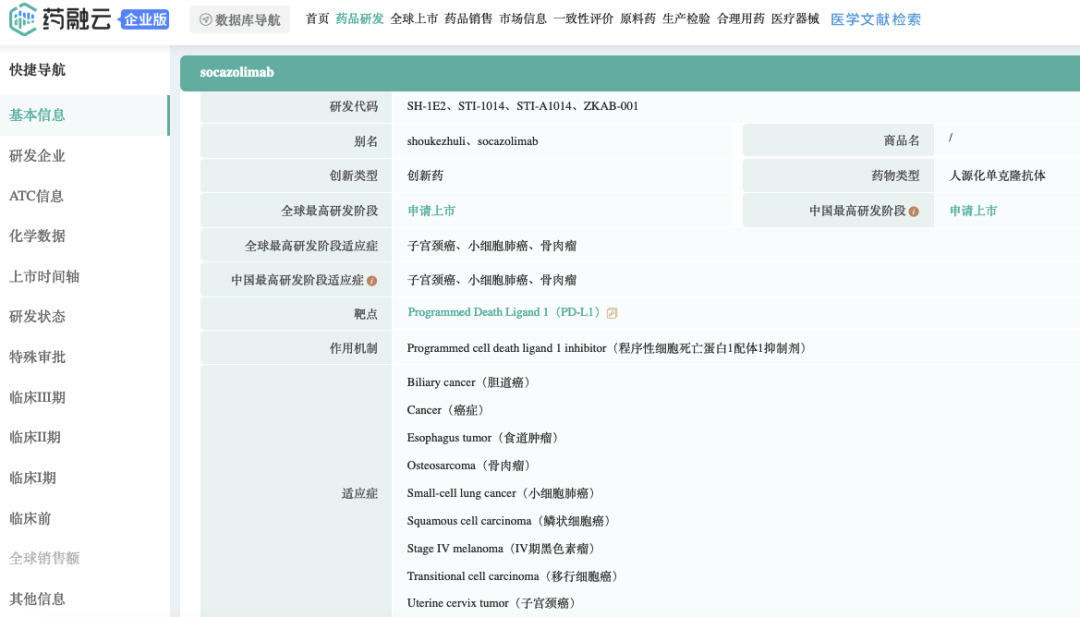Image resolution: width=1080 pixels, height=617 pixels.
Task: Jump to 特殊审批 section
Action: [37, 357]
